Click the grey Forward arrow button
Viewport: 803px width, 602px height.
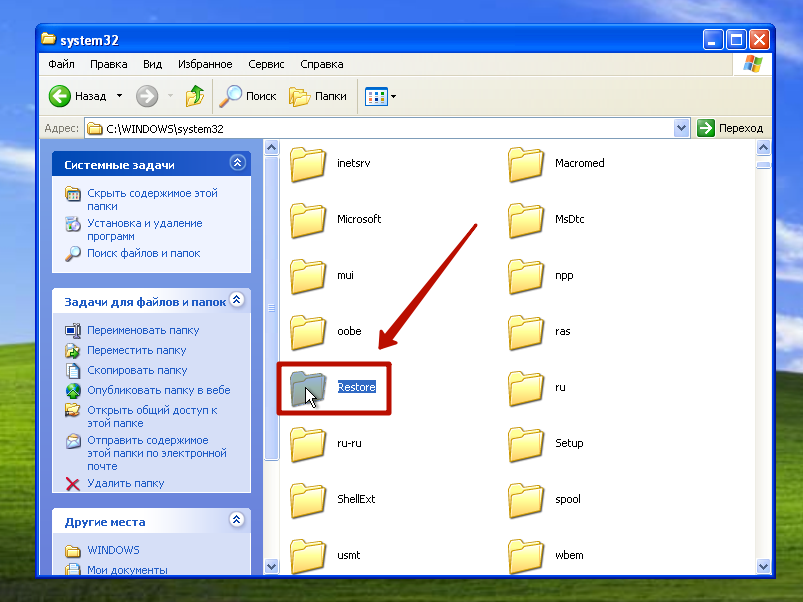147,96
